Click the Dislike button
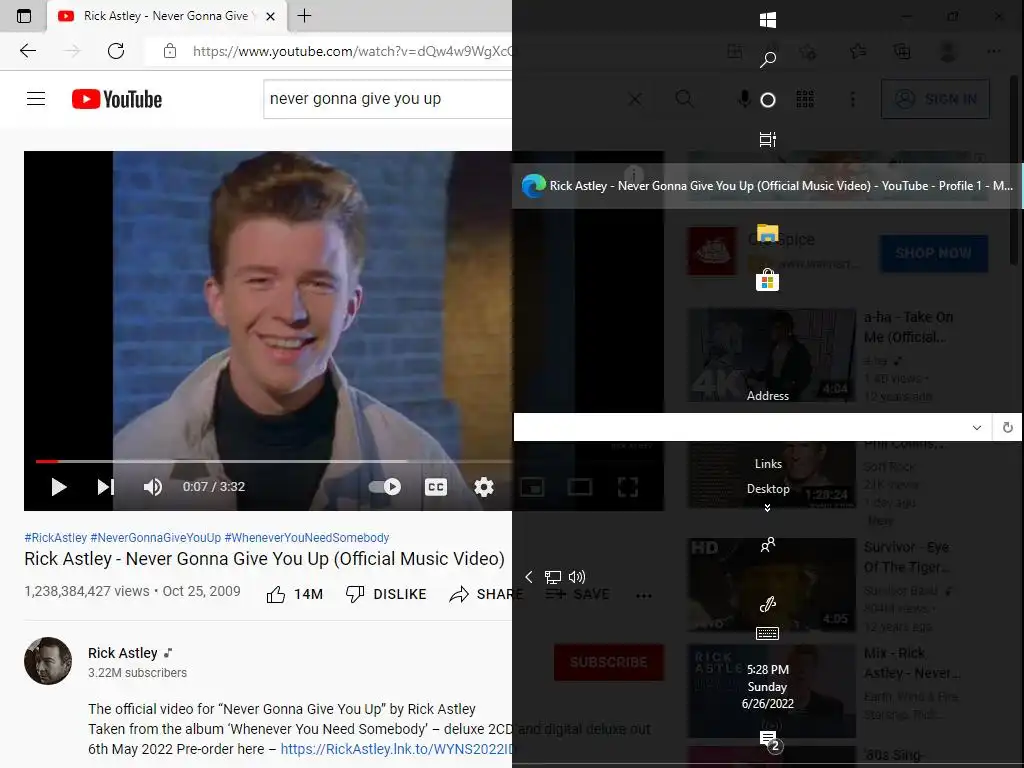1024x768 pixels. pyautogui.click(x=386, y=594)
